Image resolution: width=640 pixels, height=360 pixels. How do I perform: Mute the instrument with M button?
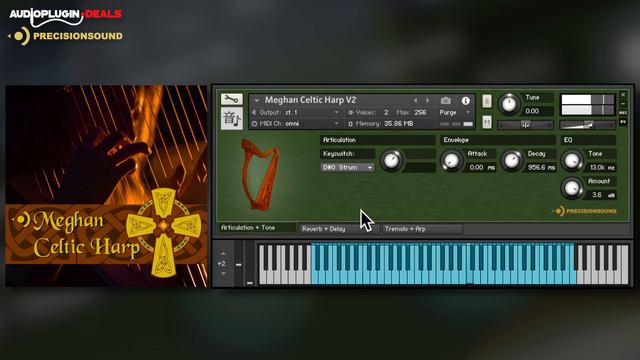[487, 122]
